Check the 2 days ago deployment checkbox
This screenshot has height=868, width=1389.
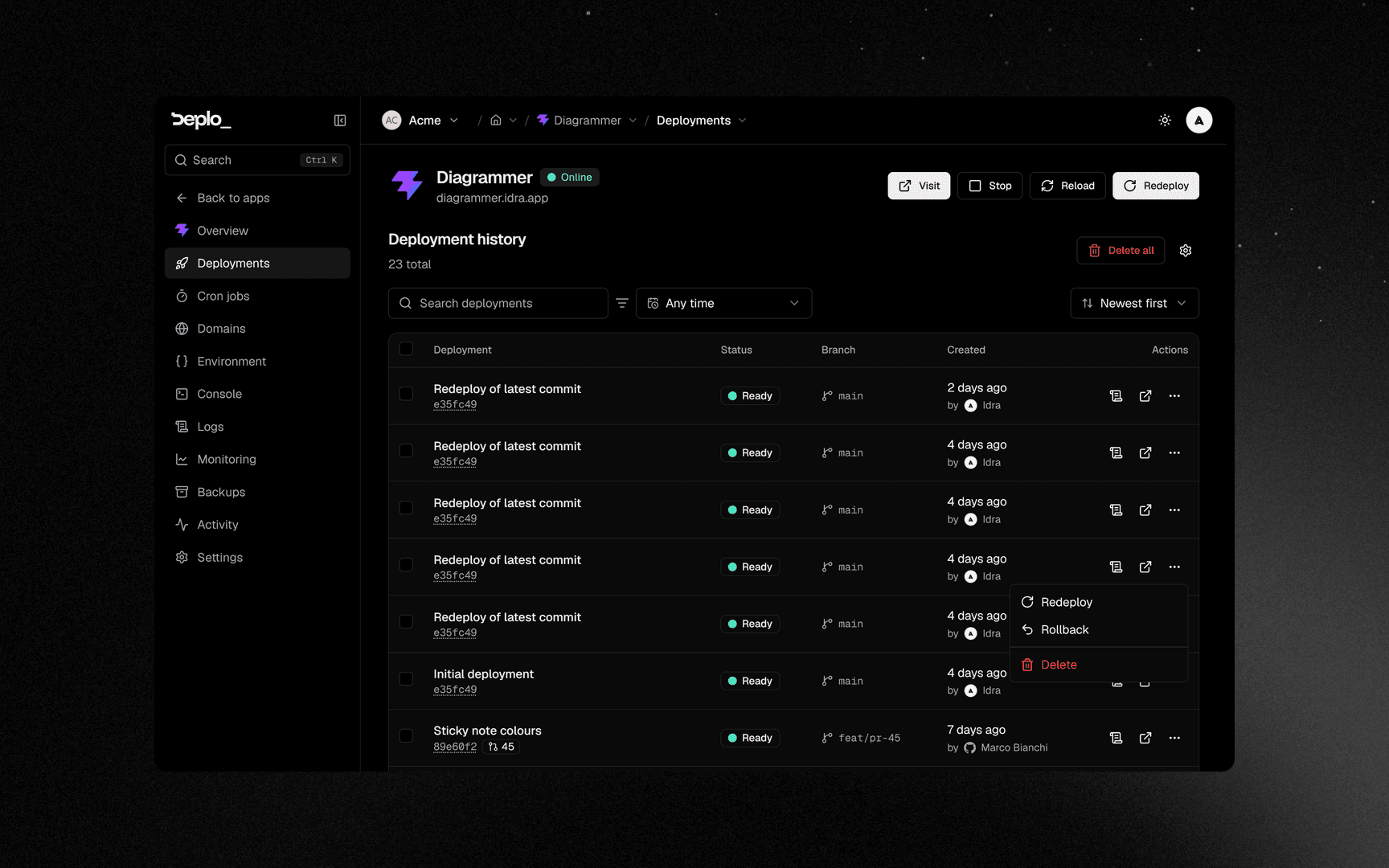point(406,394)
